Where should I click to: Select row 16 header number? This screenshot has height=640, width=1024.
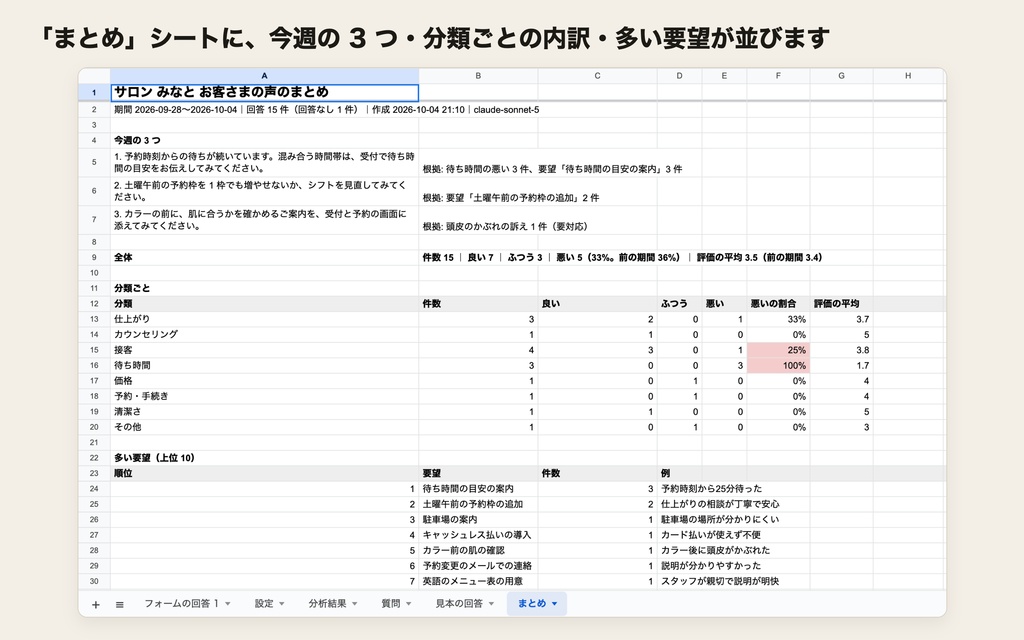(94, 366)
